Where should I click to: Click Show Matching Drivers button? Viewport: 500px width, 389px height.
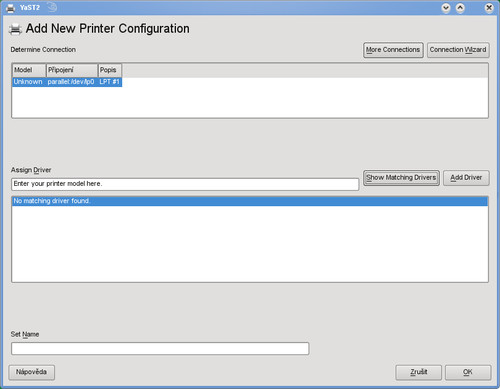coord(401,178)
